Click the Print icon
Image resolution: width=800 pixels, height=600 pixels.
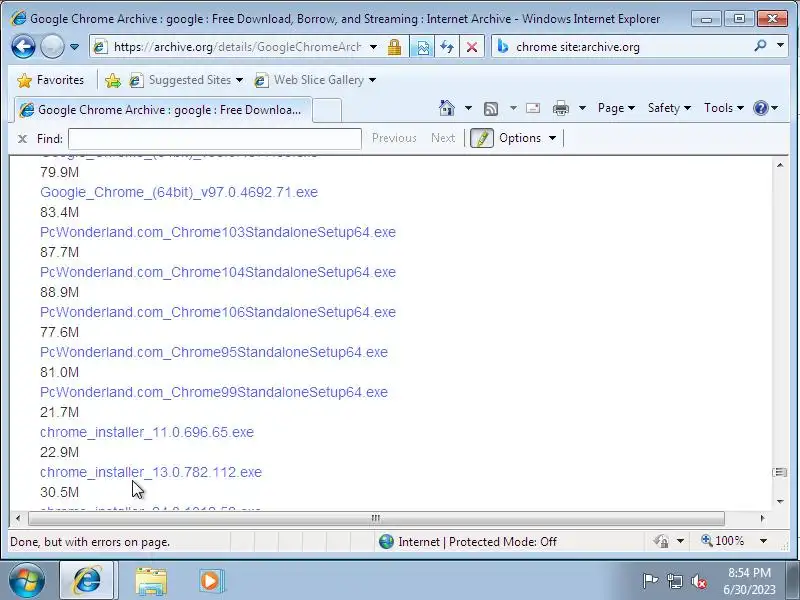coord(561,108)
